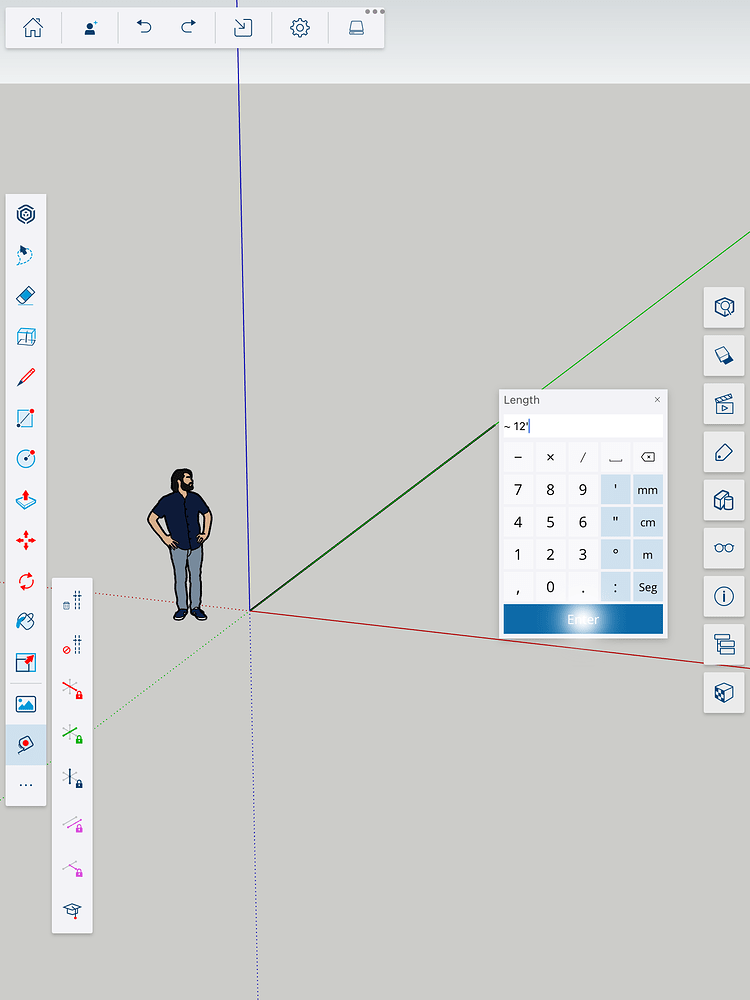The width and height of the screenshot is (750, 1000).
Task: Select the m unit key
Action: point(647,555)
